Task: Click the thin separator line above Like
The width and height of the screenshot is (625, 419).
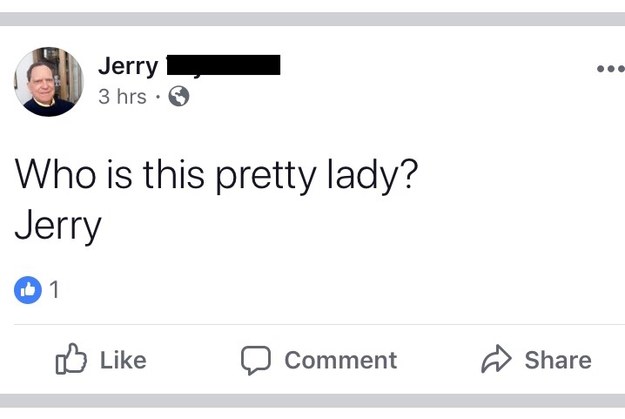Action: [312, 324]
